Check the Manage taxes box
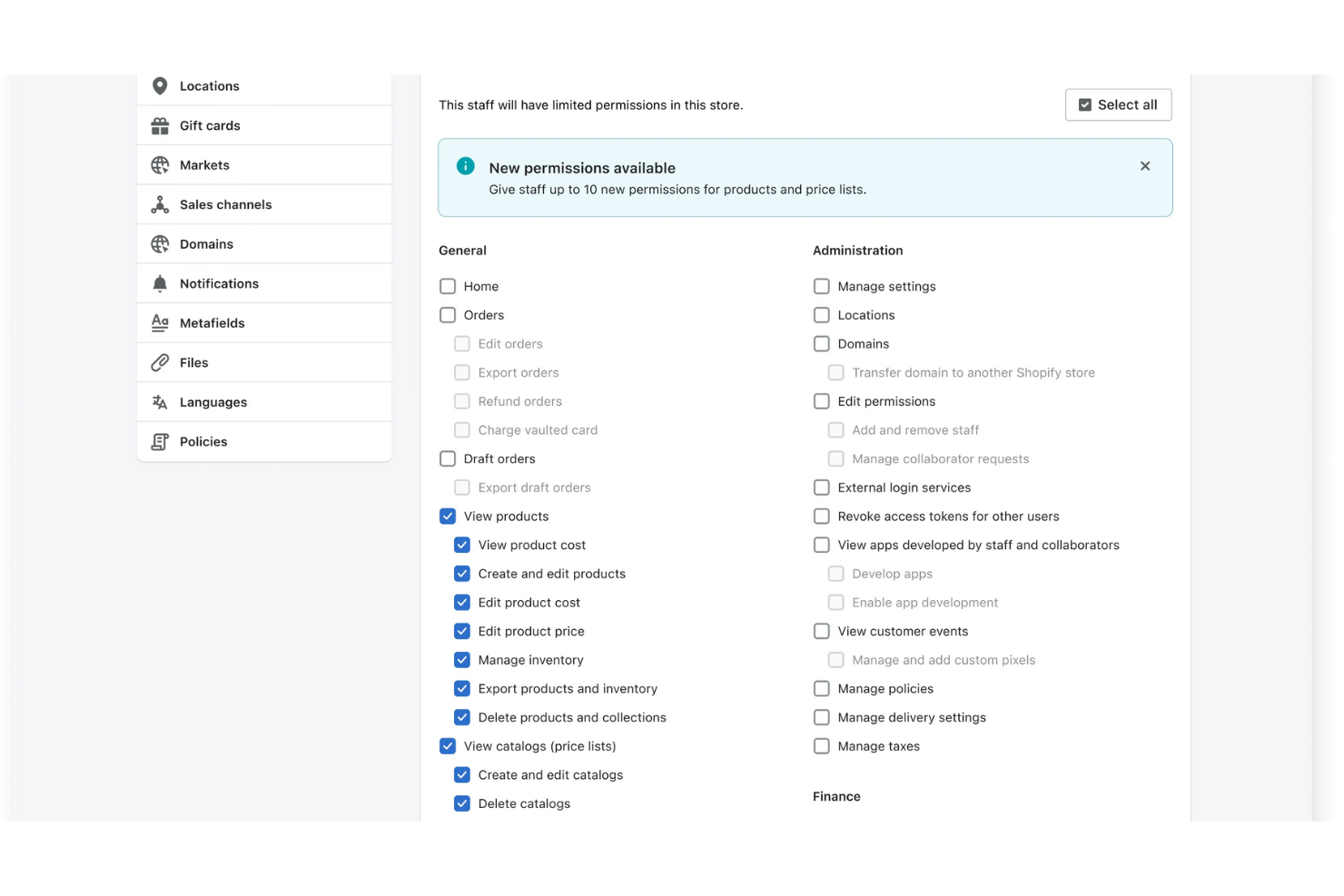 point(822,746)
